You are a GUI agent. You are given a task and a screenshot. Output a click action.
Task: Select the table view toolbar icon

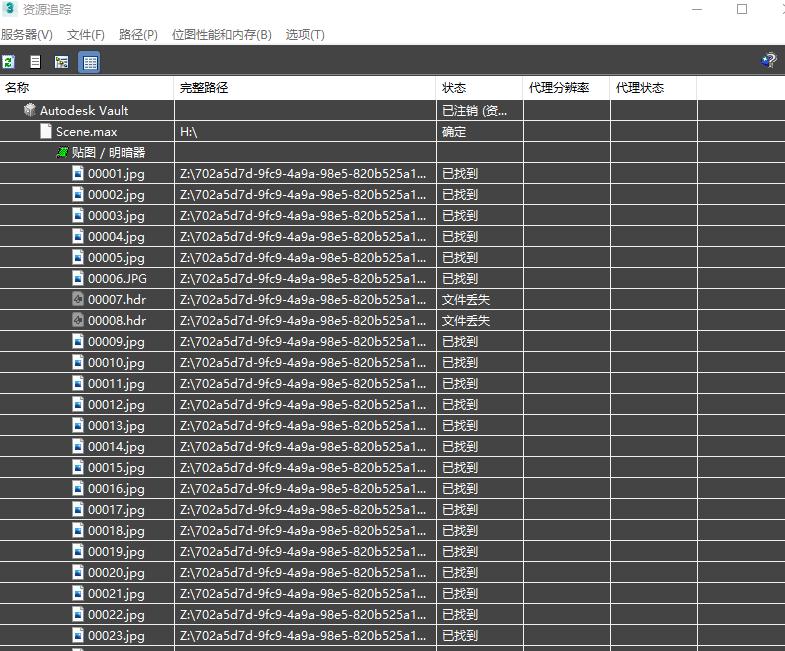[x=89, y=62]
